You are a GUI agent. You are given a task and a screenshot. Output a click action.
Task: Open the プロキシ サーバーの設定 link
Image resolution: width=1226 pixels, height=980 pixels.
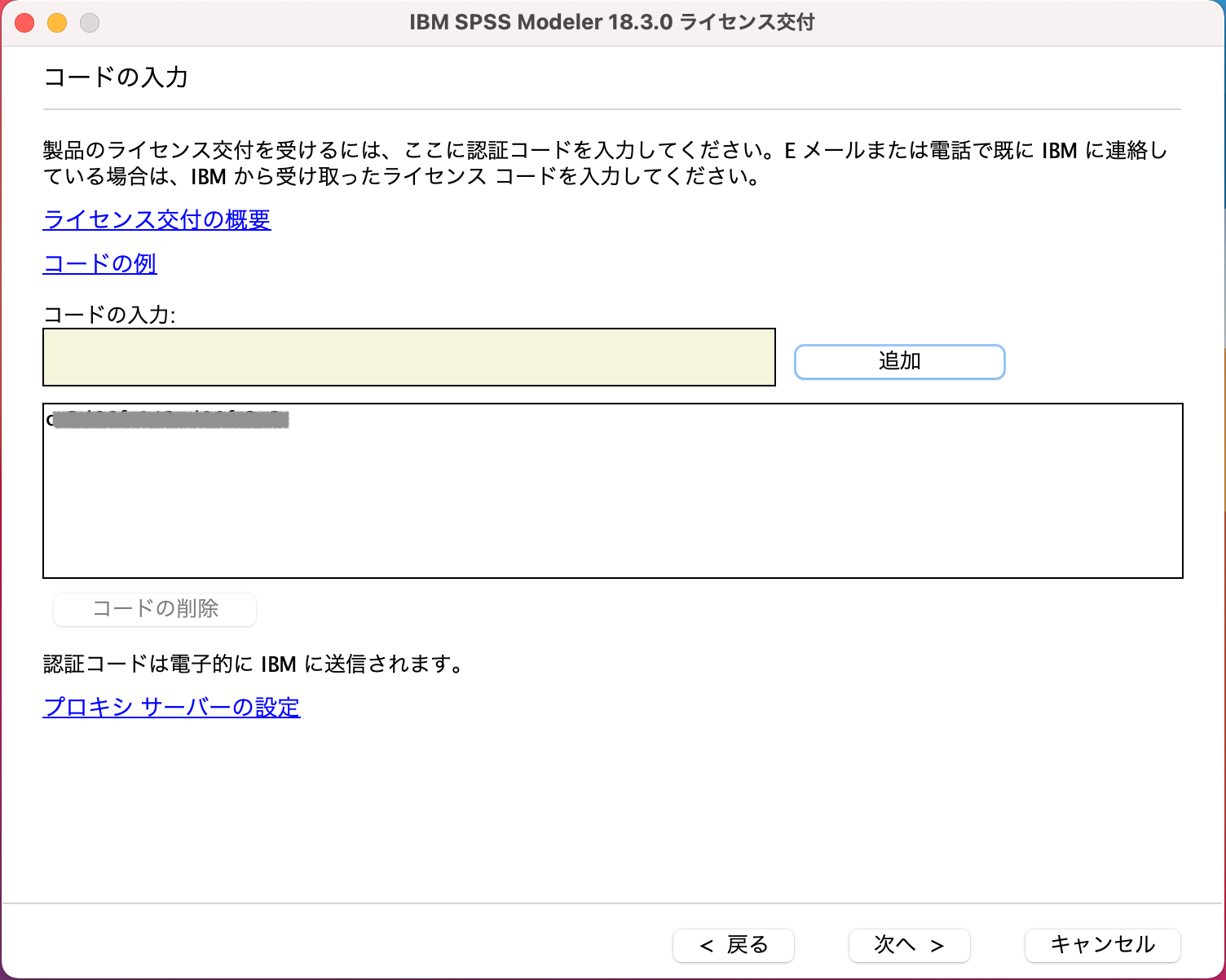tap(171, 707)
